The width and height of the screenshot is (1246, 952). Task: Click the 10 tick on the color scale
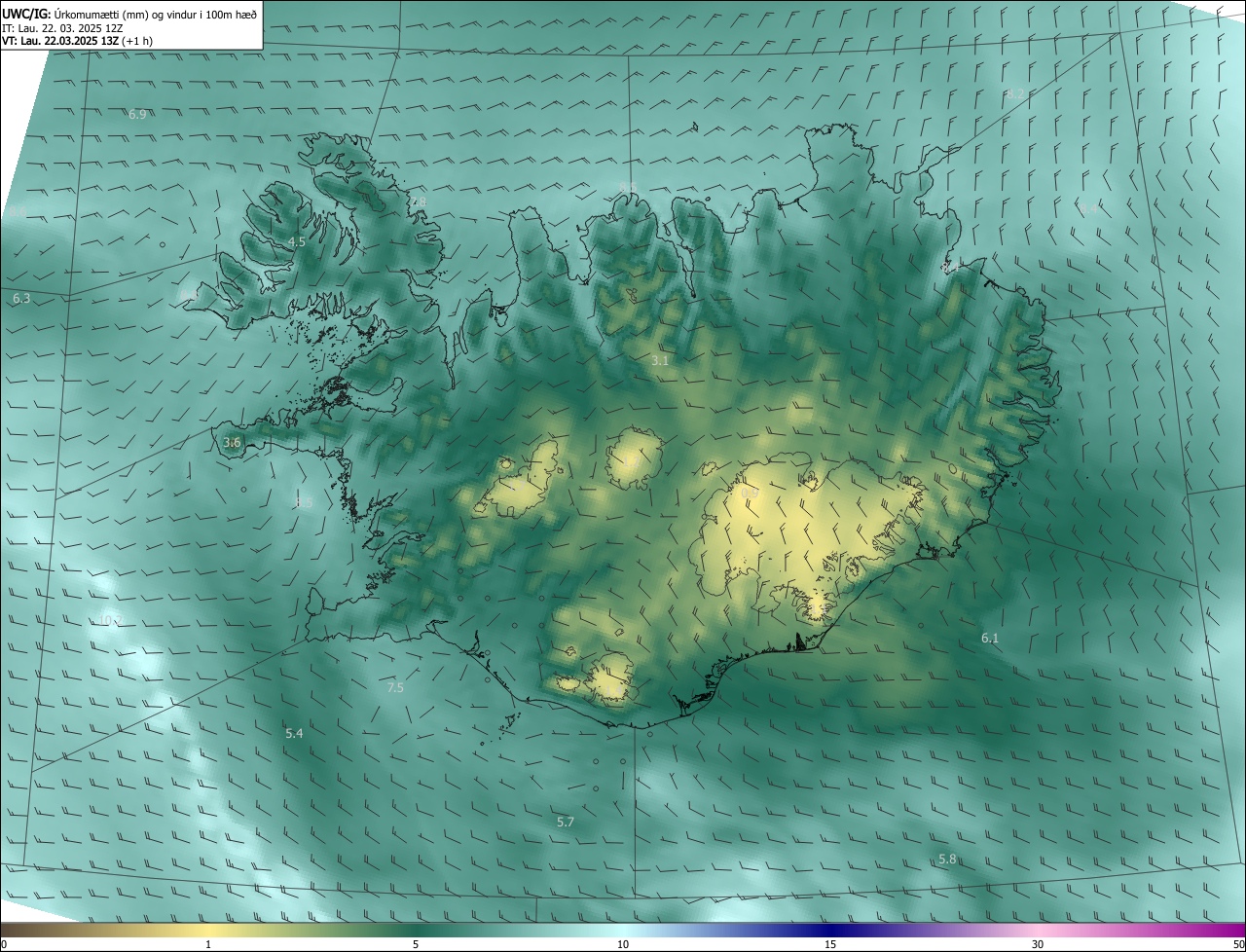coord(623,944)
